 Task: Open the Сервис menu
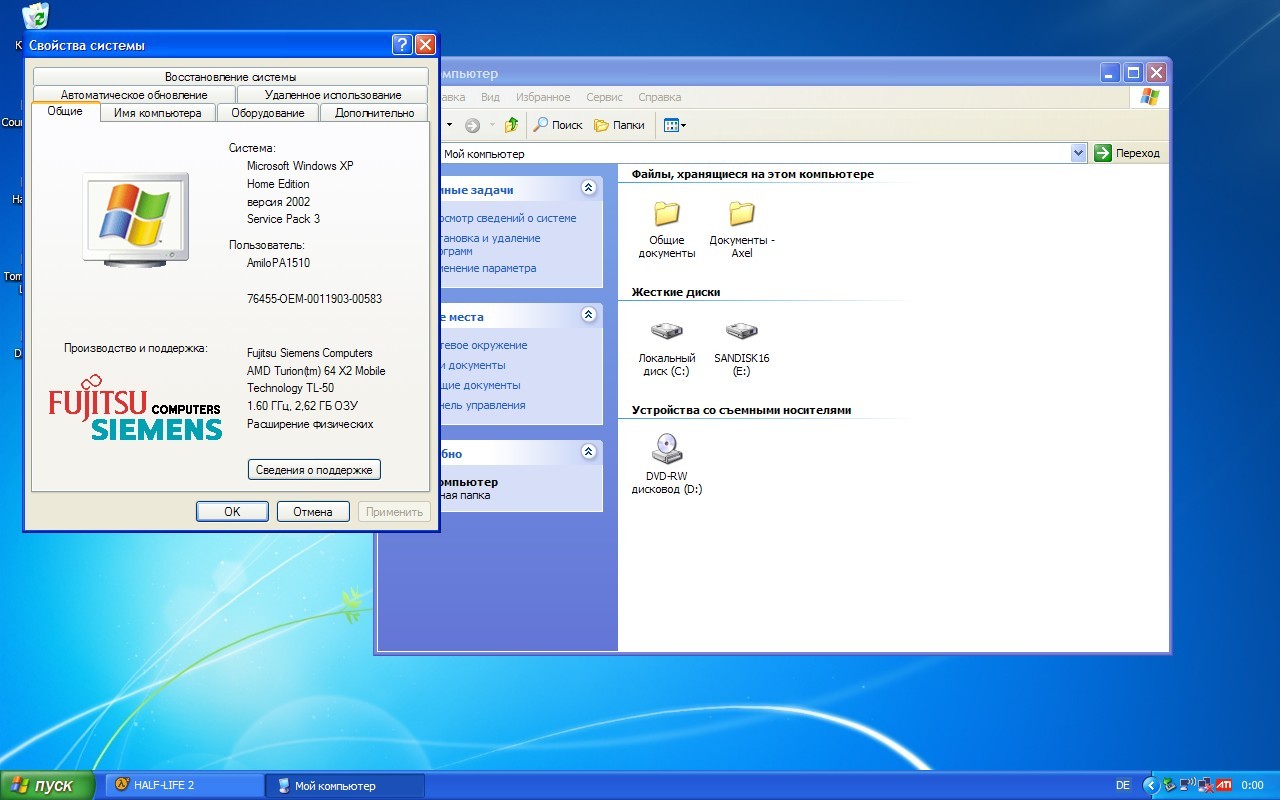tap(604, 97)
